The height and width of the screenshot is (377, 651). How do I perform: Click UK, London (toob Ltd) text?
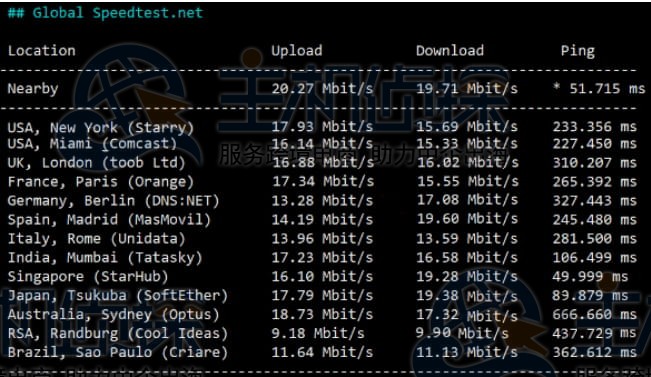[96, 163]
